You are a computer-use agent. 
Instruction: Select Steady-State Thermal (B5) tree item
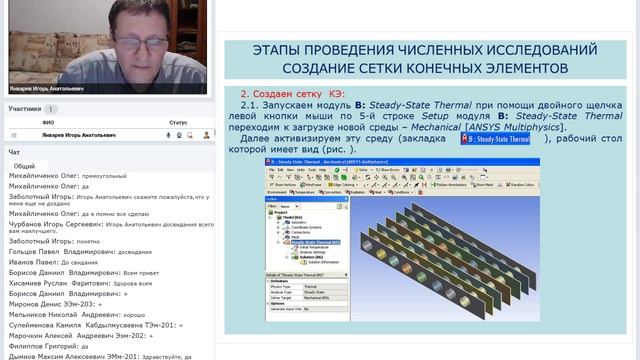[x=315, y=242]
